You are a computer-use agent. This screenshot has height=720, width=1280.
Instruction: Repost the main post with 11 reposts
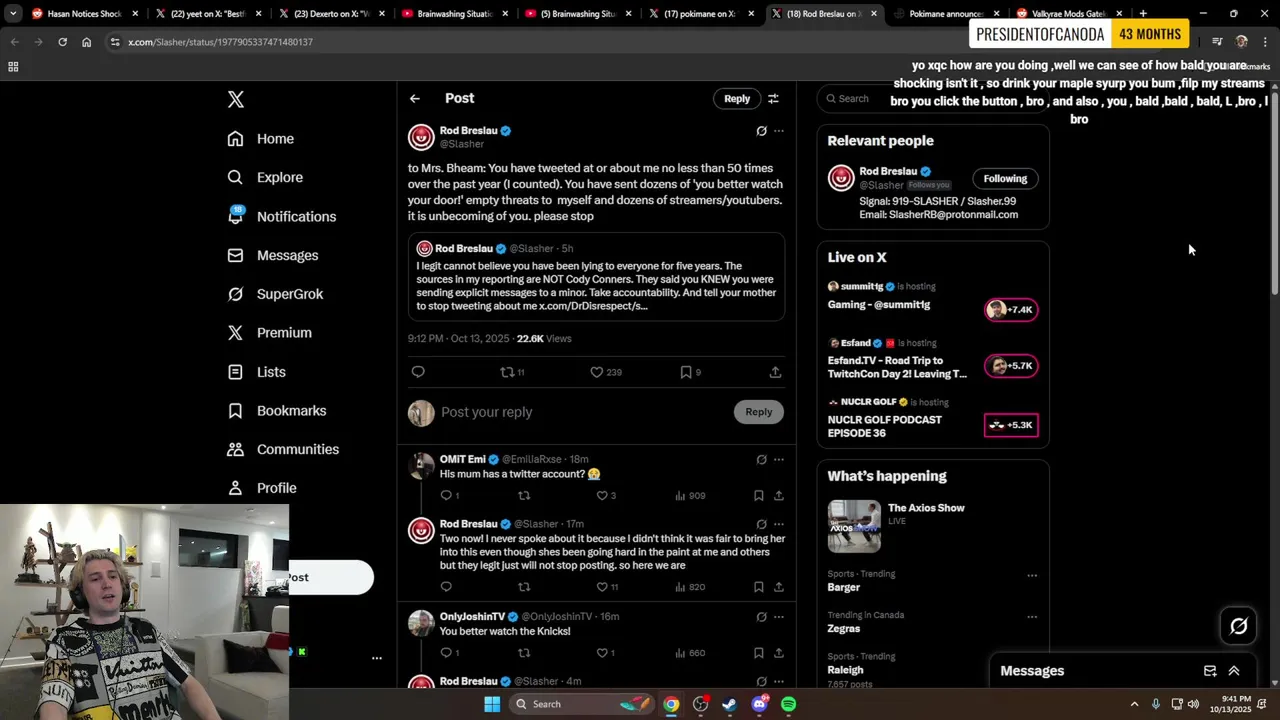(512, 372)
